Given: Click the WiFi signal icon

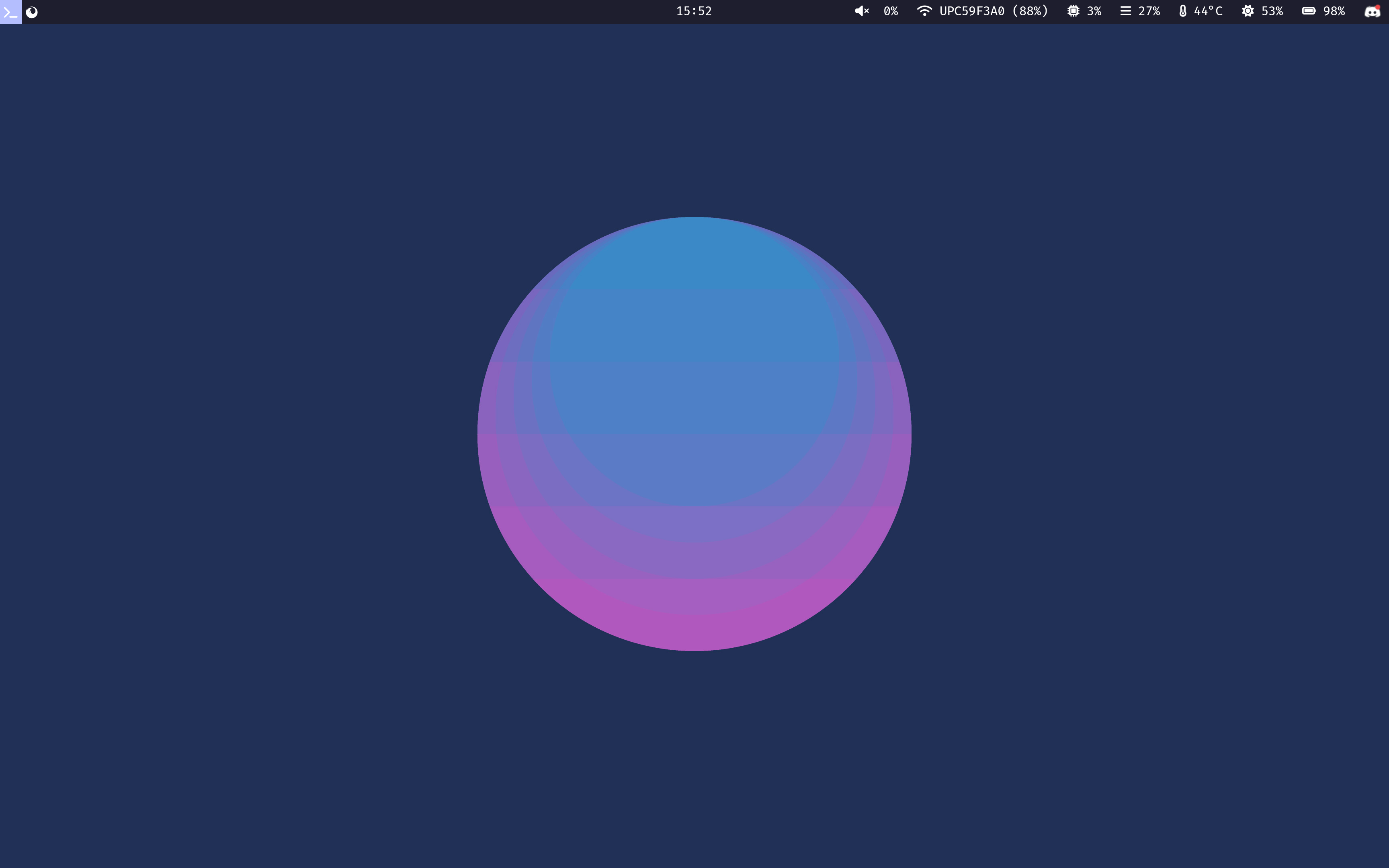Looking at the screenshot, I should [x=921, y=11].
